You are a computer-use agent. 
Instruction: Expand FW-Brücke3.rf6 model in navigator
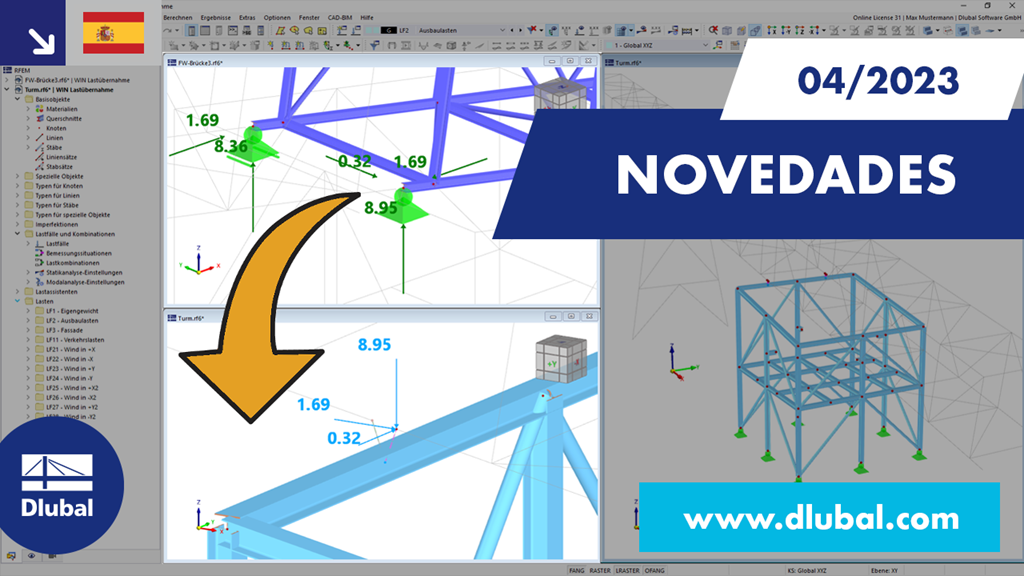point(7,80)
